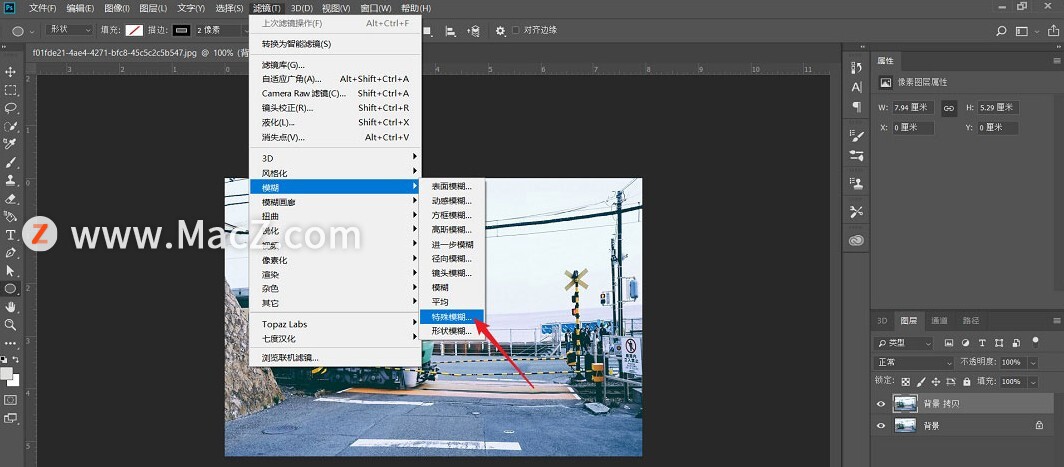The image size is (1064, 467).
Task: Click the 填充 fill color swatch
Action: (x=131, y=30)
